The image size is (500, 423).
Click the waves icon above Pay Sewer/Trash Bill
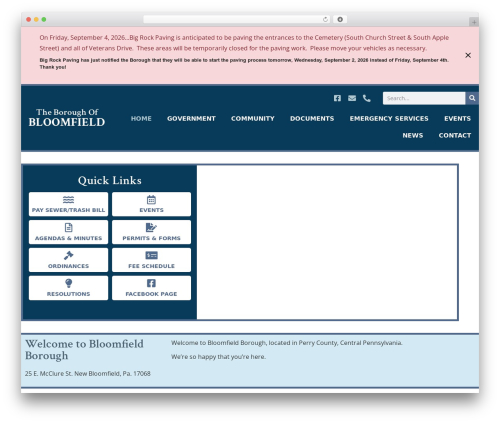point(68,200)
